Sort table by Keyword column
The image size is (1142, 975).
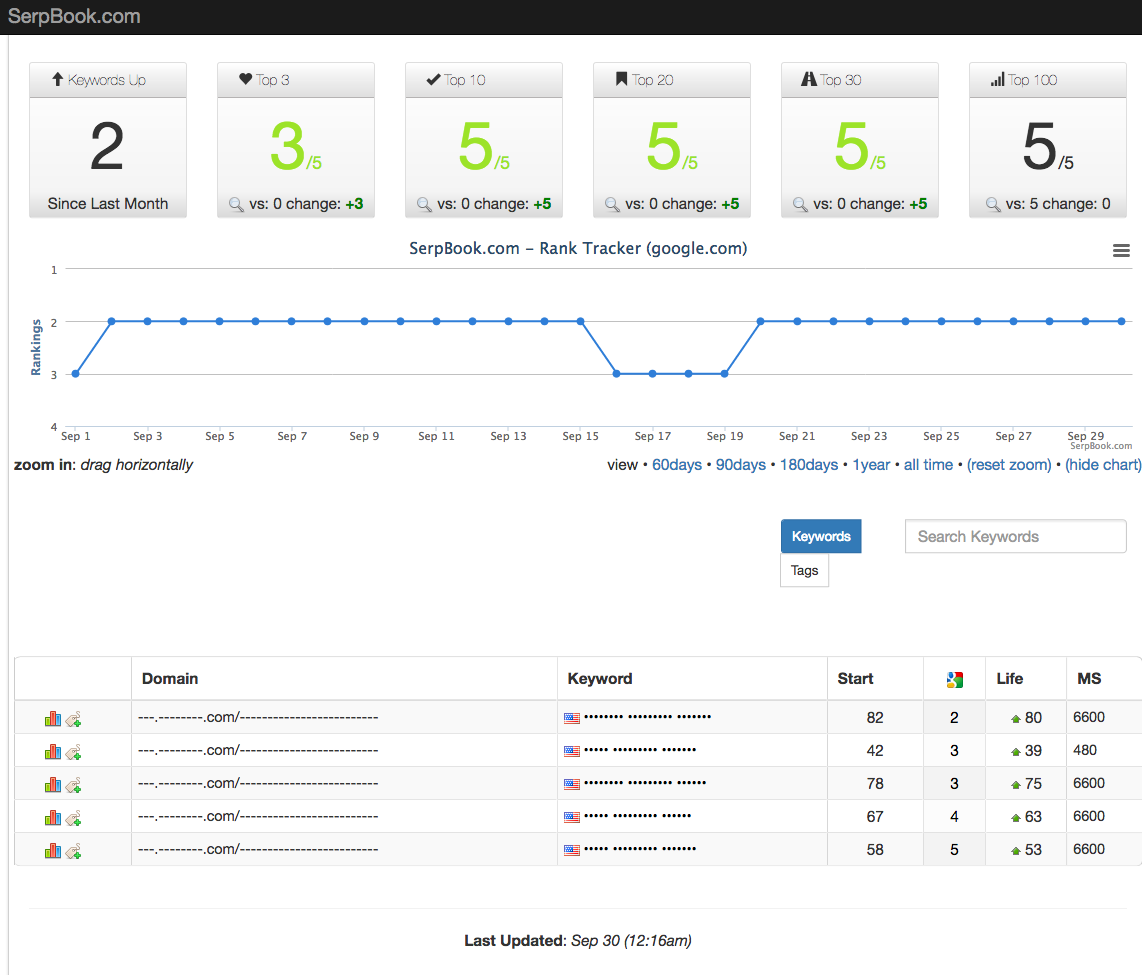click(x=599, y=679)
